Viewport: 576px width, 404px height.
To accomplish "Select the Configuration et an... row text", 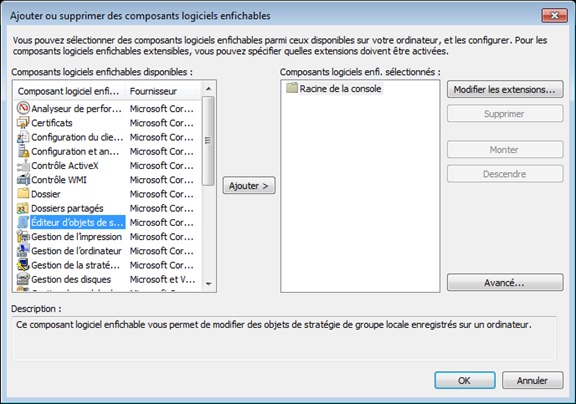I will pyautogui.click(x=75, y=151).
